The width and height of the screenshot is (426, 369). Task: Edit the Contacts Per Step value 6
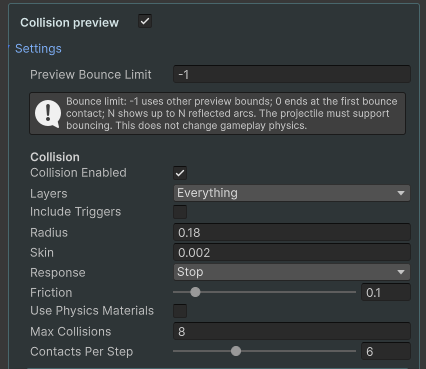click(x=386, y=351)
